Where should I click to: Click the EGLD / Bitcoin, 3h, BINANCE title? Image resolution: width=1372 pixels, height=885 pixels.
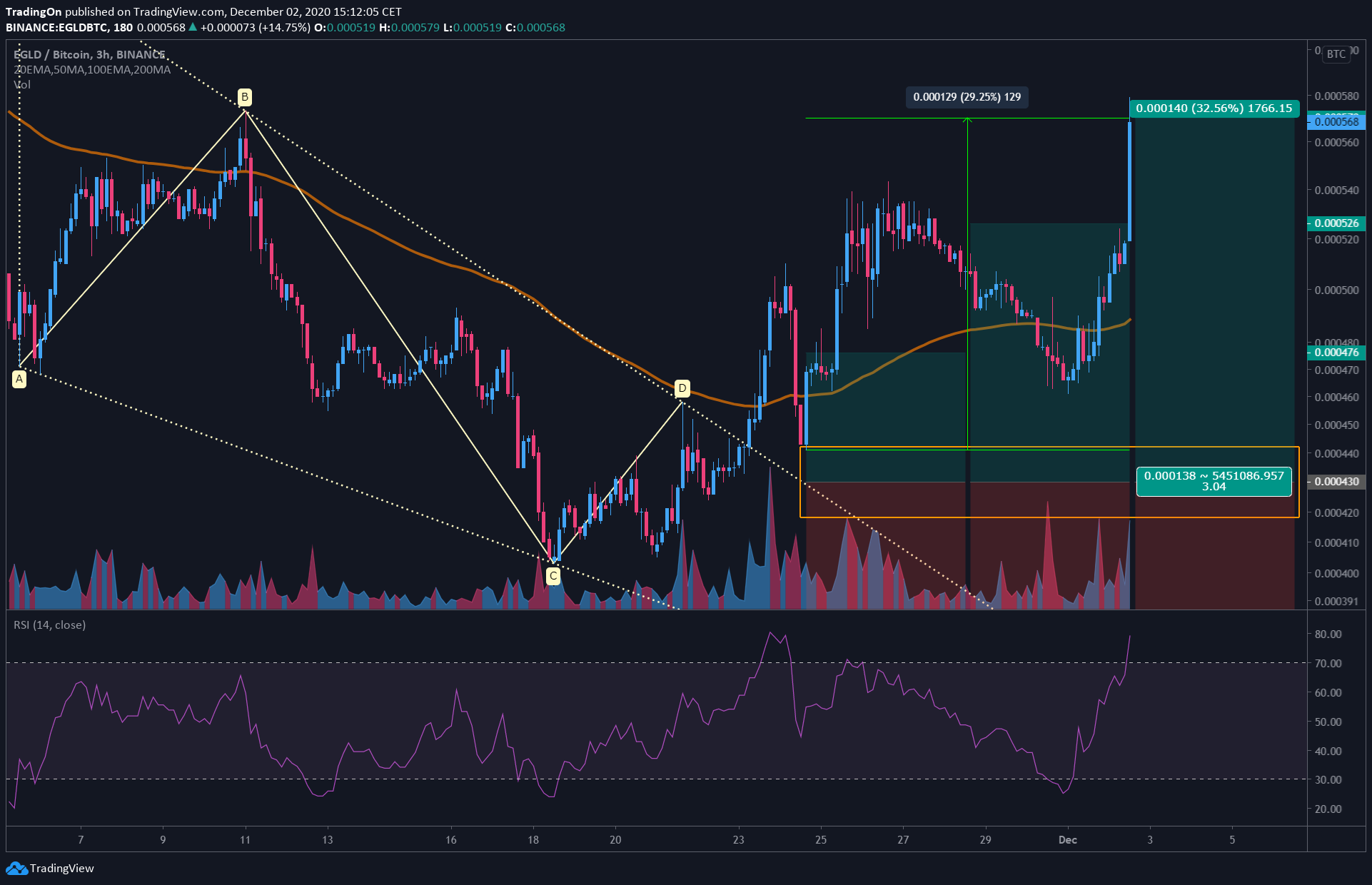point(90,55)
